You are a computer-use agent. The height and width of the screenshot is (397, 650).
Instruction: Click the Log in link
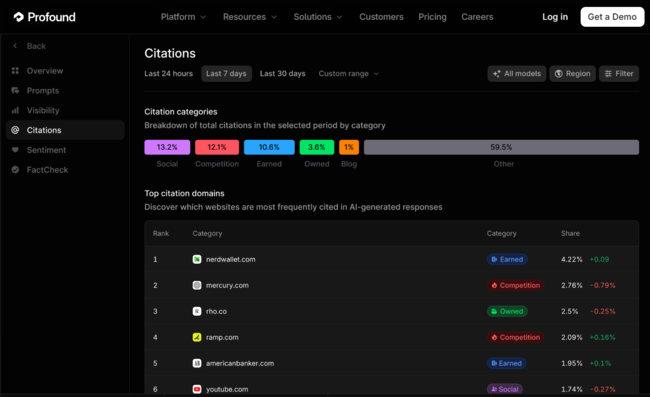pos(555,17)
